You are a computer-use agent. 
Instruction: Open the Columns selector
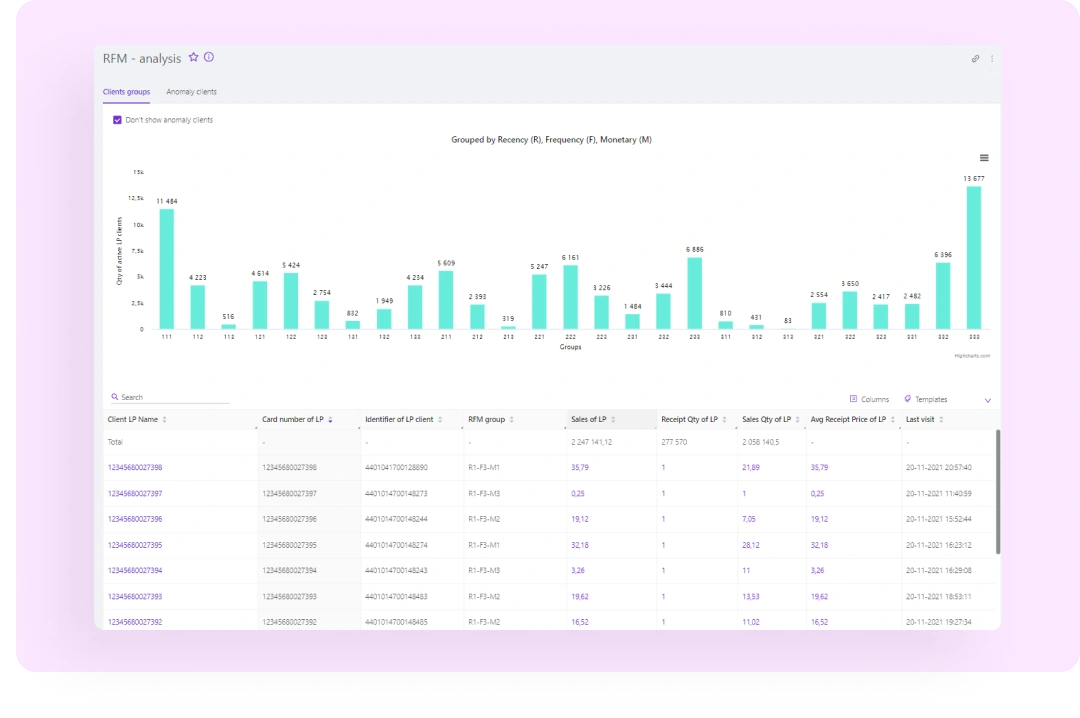pos(868,399)
